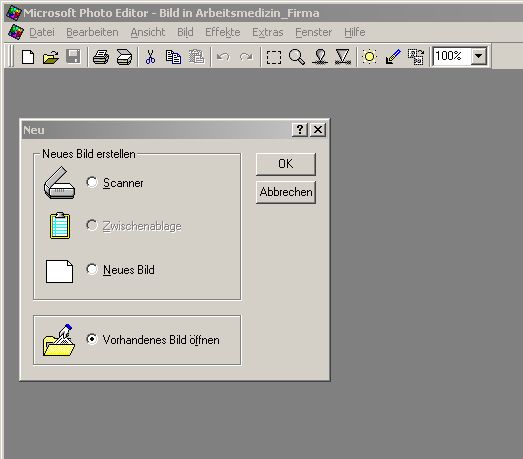Expand the 100% zoom dropdown arrow

click(x=478, y=56)
